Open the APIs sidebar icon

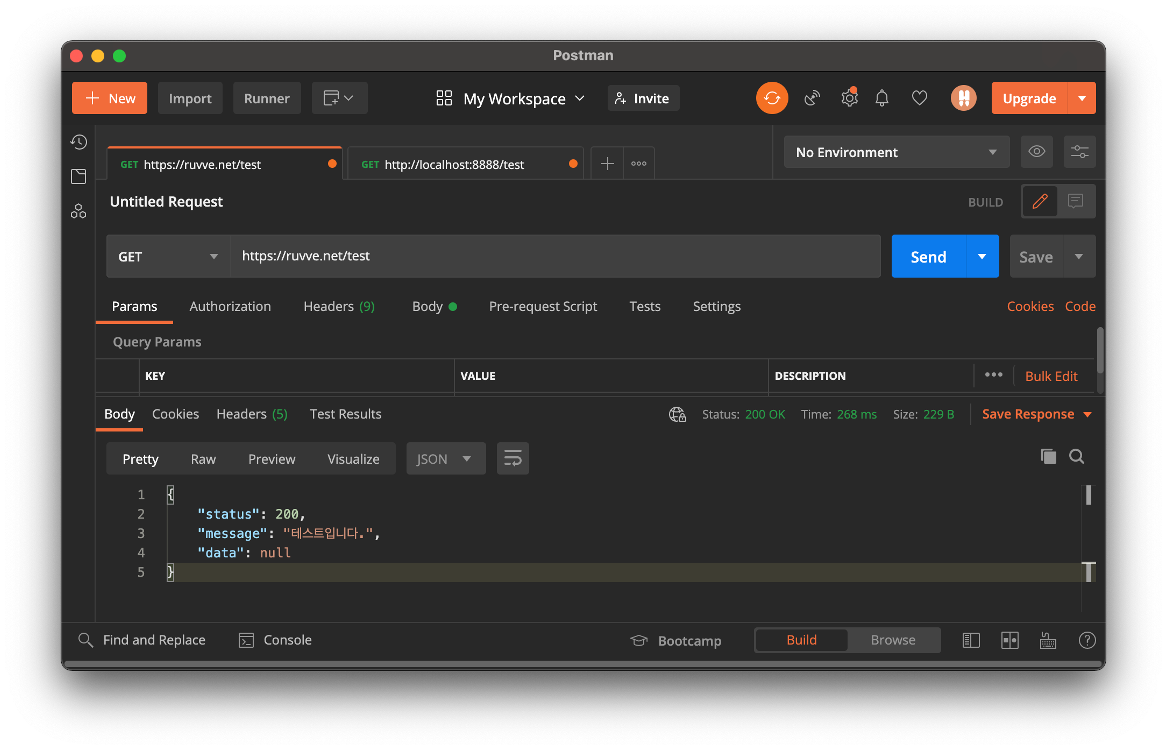pyautogui.click(x=79, y=211)
